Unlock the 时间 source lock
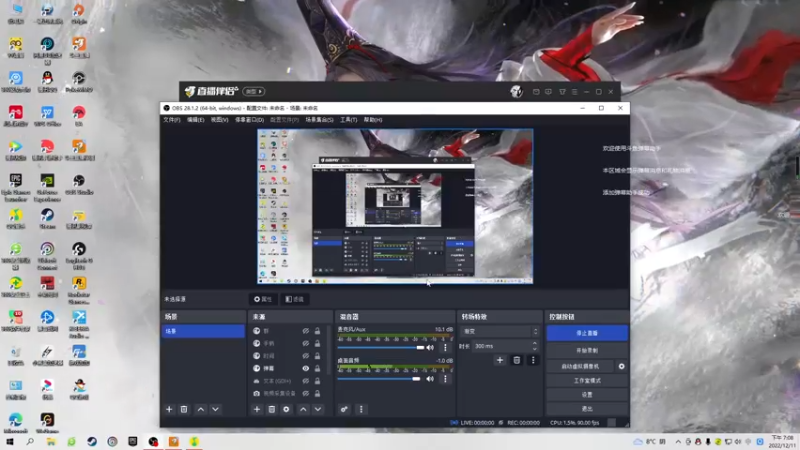 coord(317,356)
